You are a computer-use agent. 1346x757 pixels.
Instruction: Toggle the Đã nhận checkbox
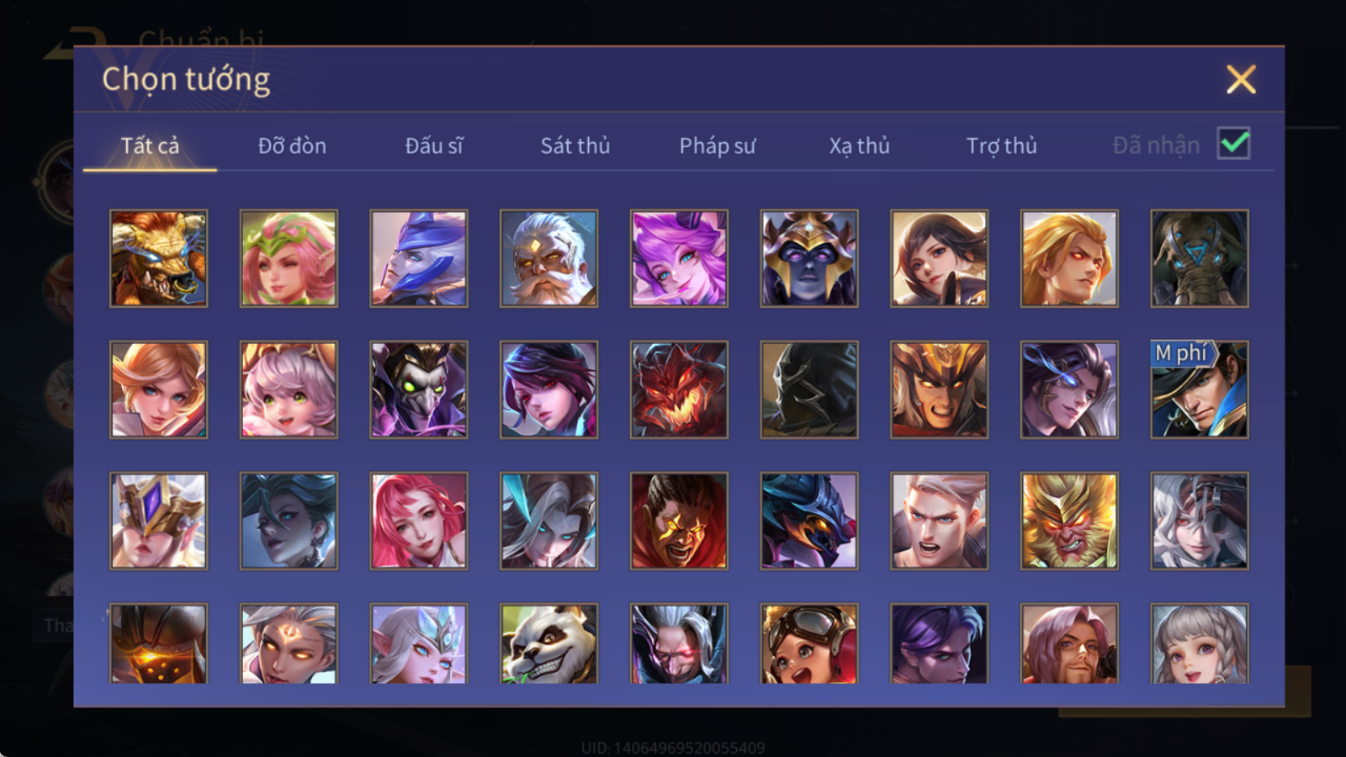click(1234, 144)
